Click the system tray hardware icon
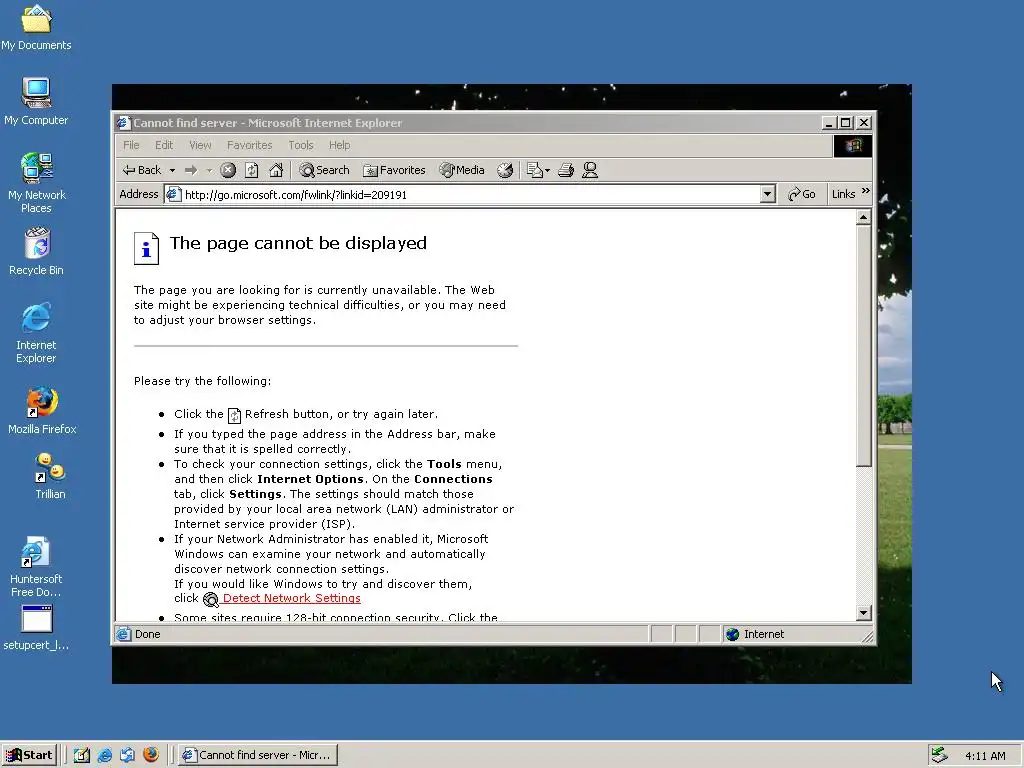Viewport: 1024px width, 768px height. click(x=939, y=755)
